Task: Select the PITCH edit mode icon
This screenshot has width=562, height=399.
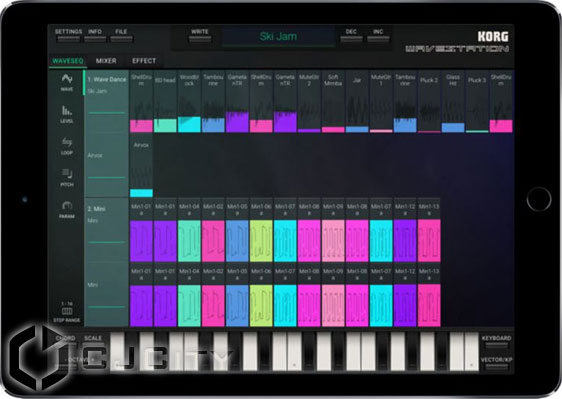Action: coord(67,178)
